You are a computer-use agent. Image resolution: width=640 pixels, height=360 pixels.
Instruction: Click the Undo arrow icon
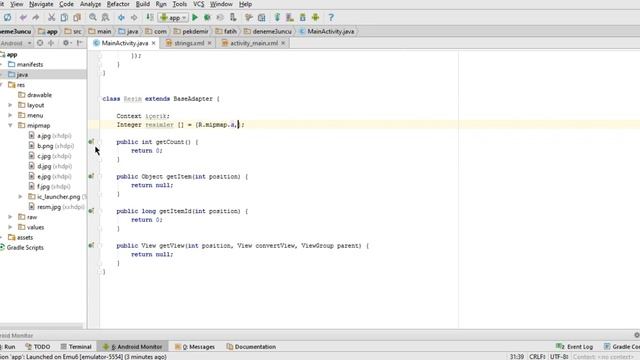coord(23,18)
